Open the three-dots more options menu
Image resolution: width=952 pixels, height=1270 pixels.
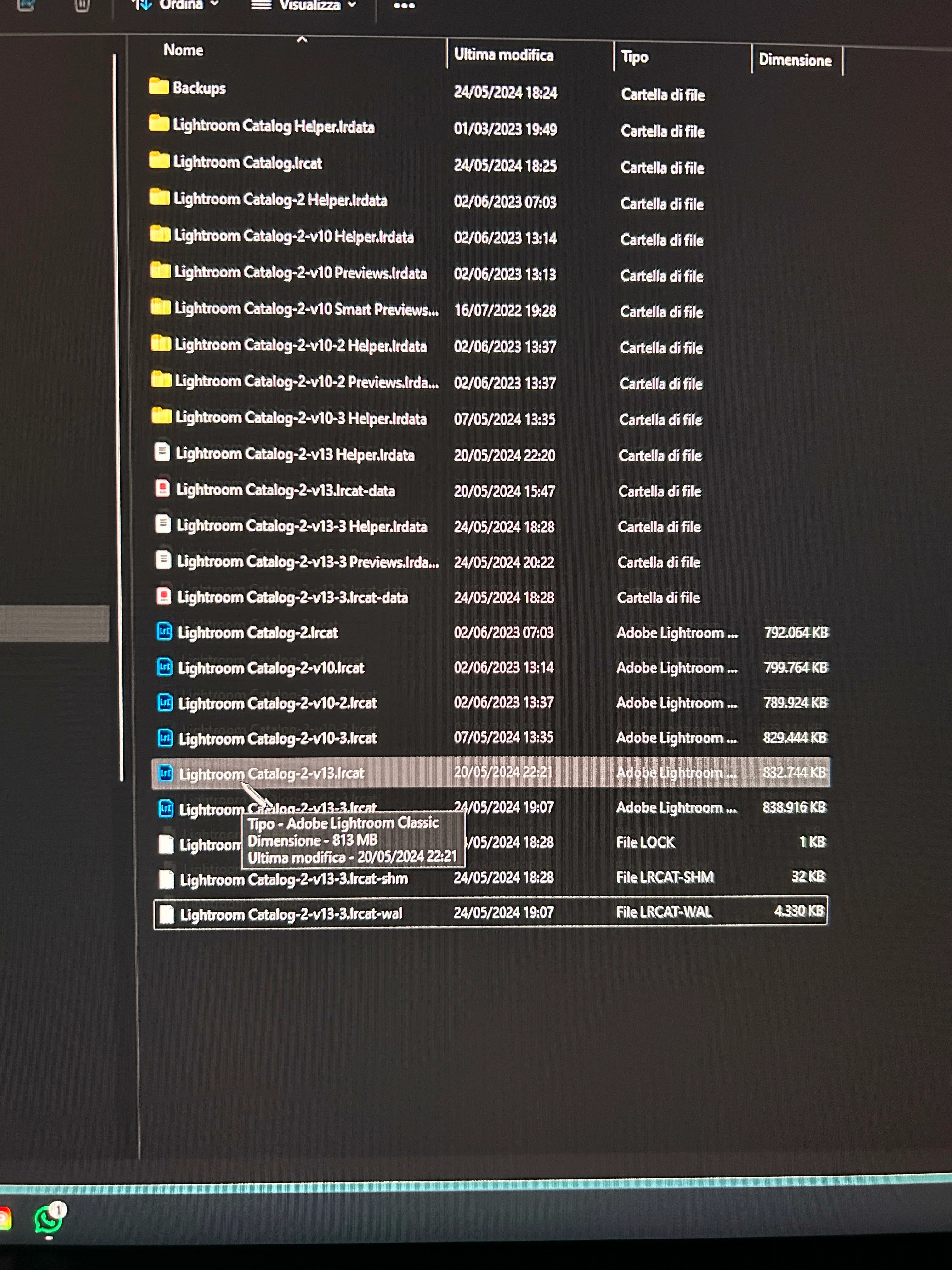pyautogui.click(x=404, y=6)
